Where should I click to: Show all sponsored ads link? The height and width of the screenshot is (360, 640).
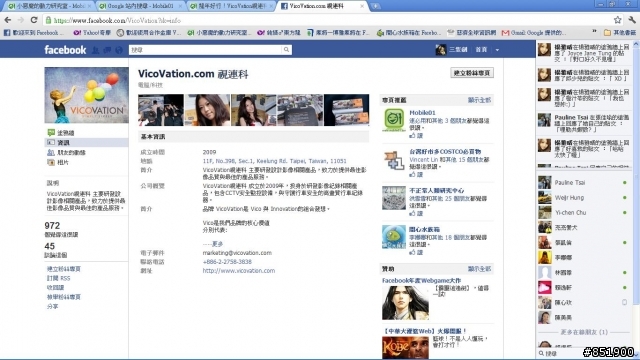(x=479, y=269)
